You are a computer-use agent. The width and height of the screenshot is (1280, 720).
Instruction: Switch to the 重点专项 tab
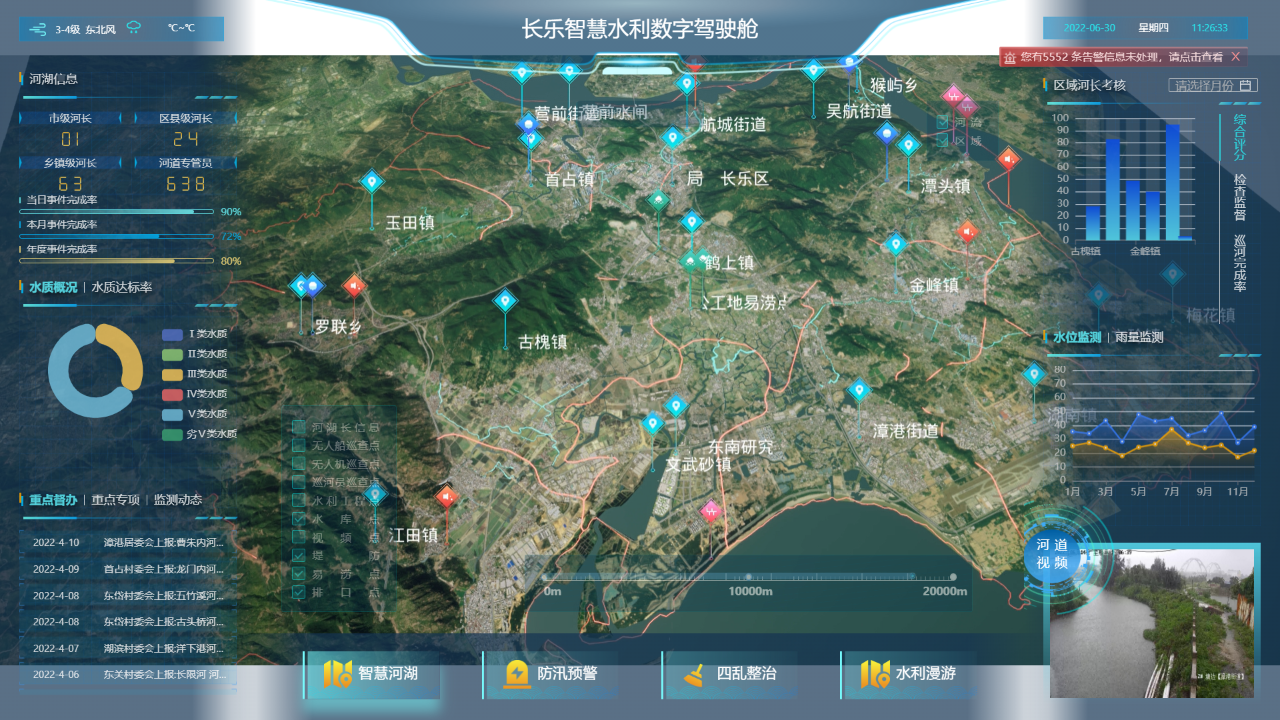pyautogui.click(x=115, y=500)
